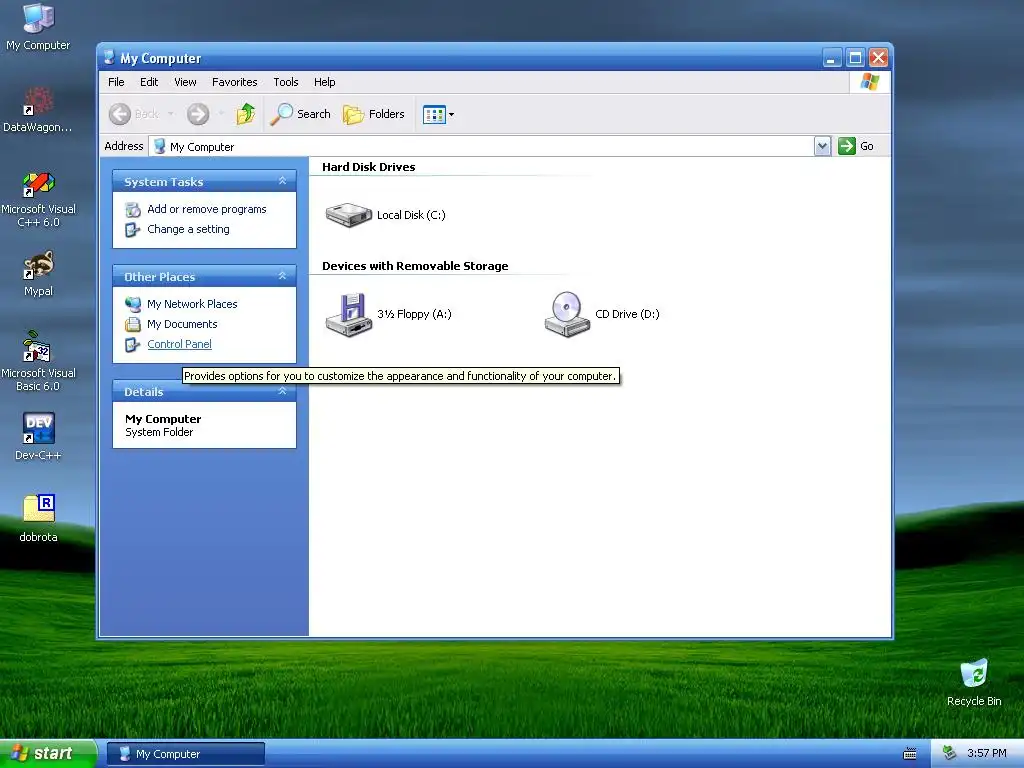
Task: Click the Control Panel icon in sidebar
Action: (x=133, y=344)
